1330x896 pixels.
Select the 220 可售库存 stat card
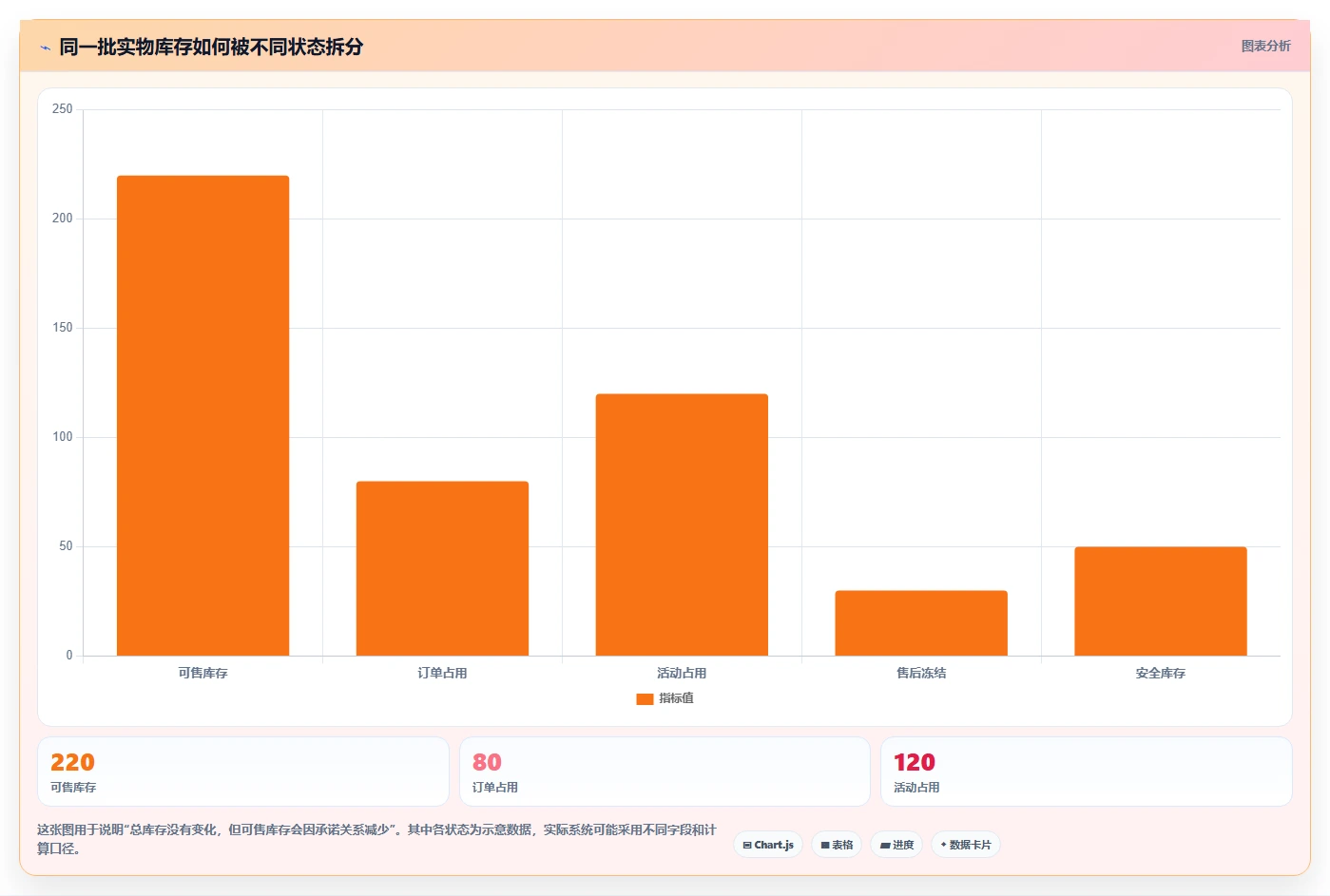pyautogui.click(x=243, y=772)
